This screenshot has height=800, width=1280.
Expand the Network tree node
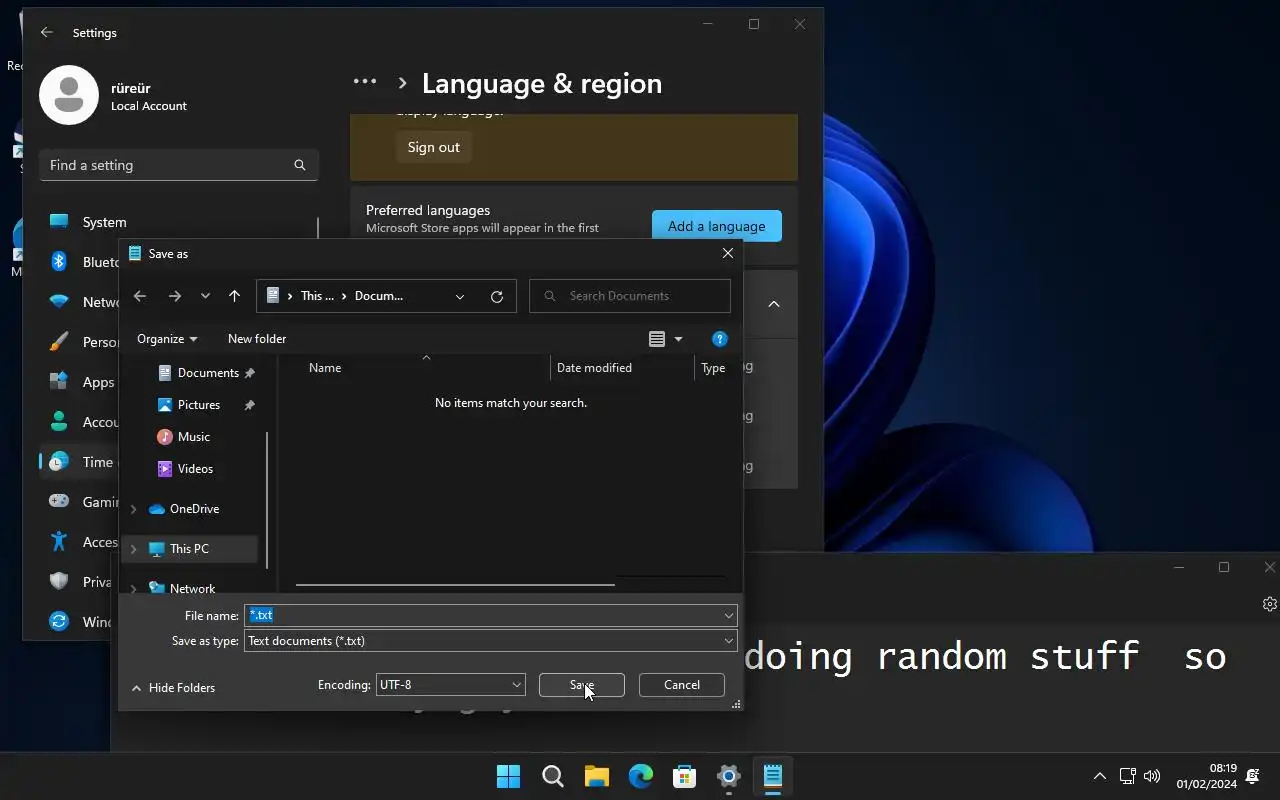point(134,589)
